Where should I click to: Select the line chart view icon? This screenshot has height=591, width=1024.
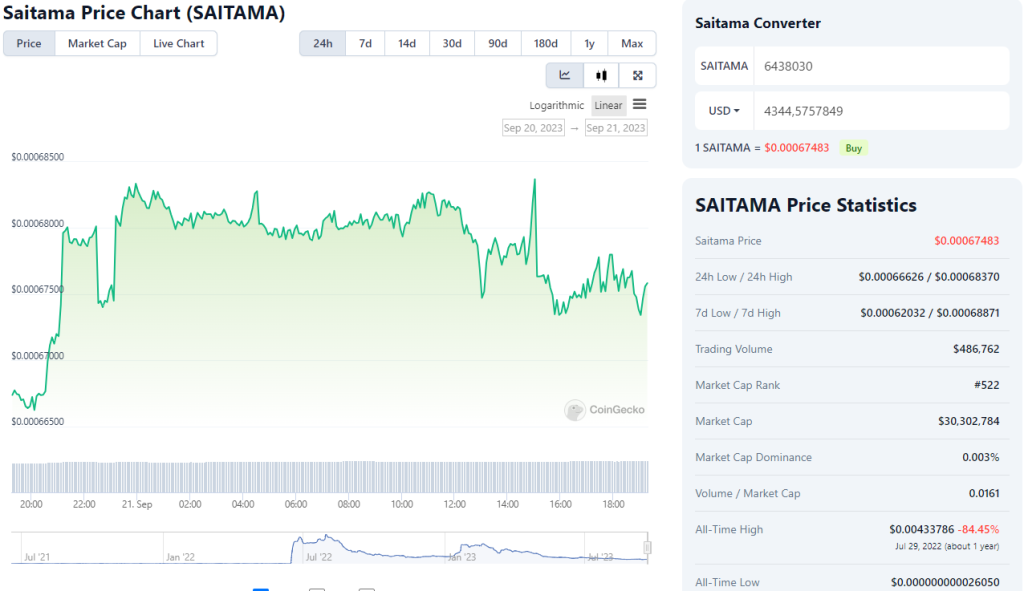tap(565, 76)
